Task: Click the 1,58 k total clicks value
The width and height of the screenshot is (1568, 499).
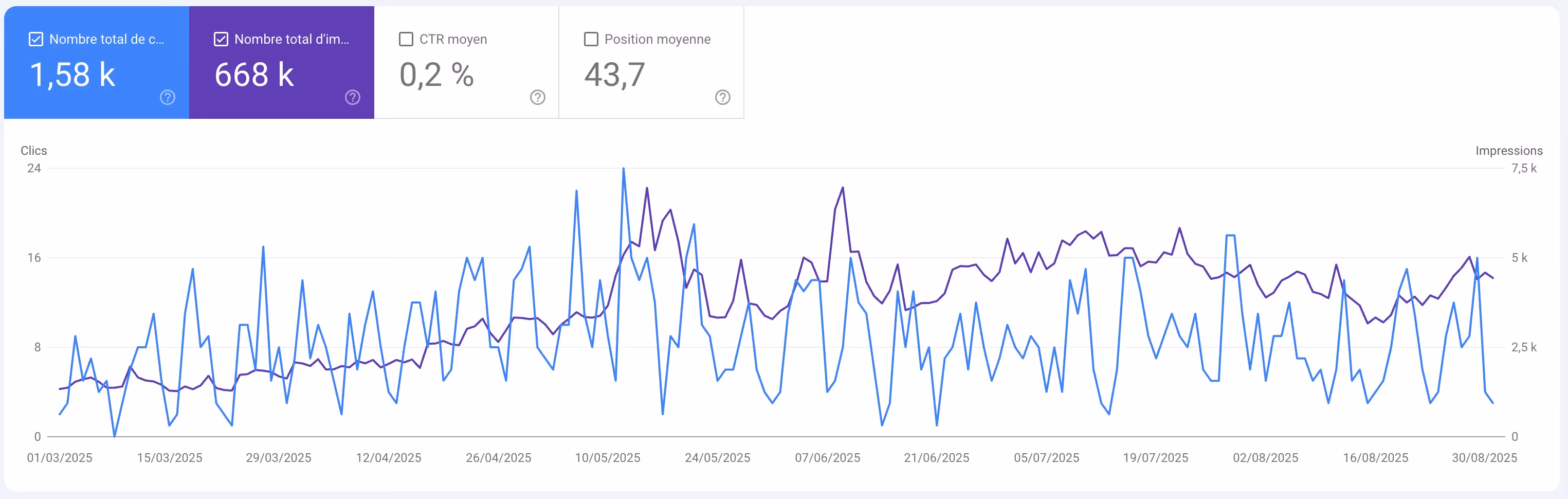Action: [x=72, y=74]
